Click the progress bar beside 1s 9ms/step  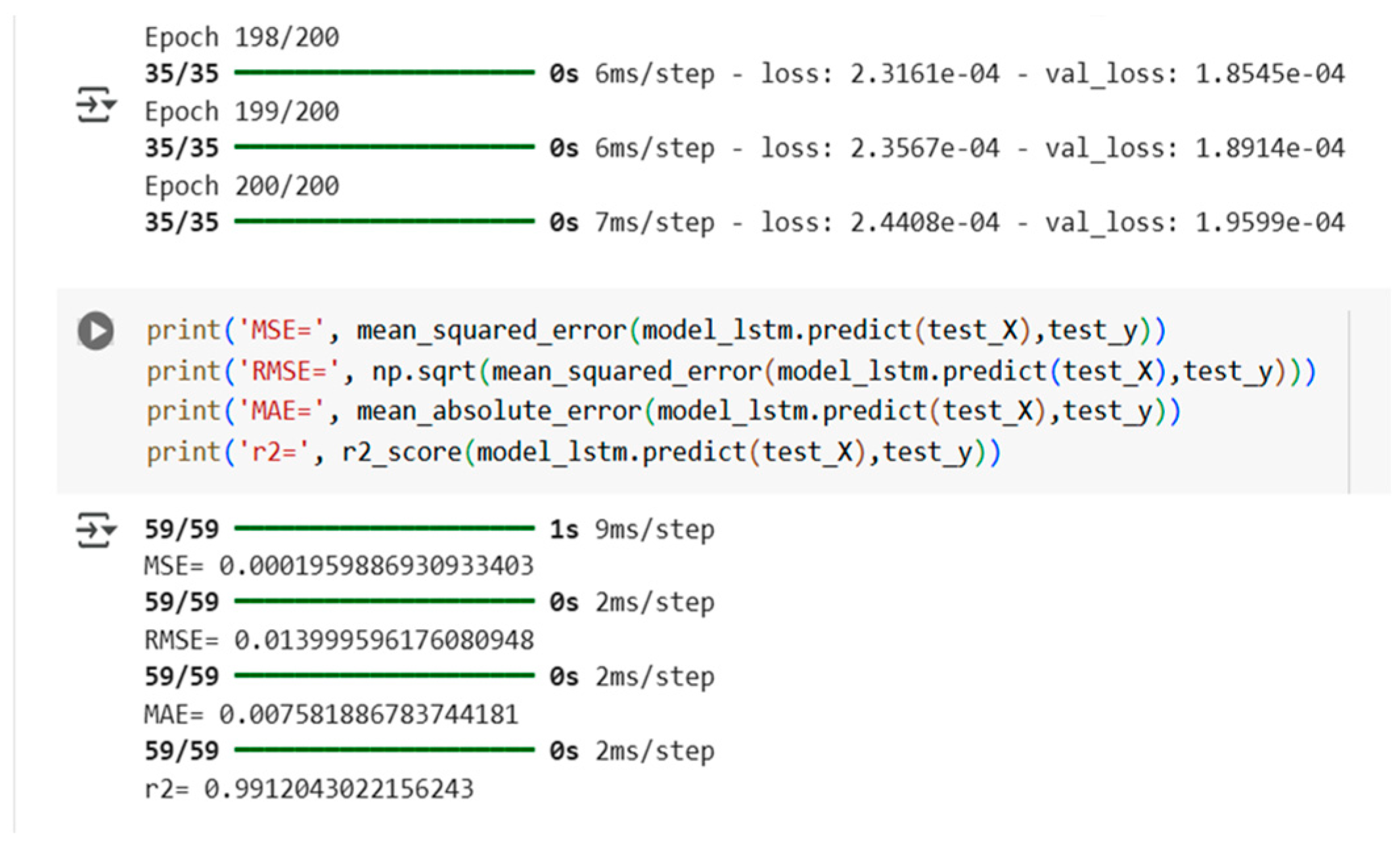pyautogui.click(x=384, y=528)
